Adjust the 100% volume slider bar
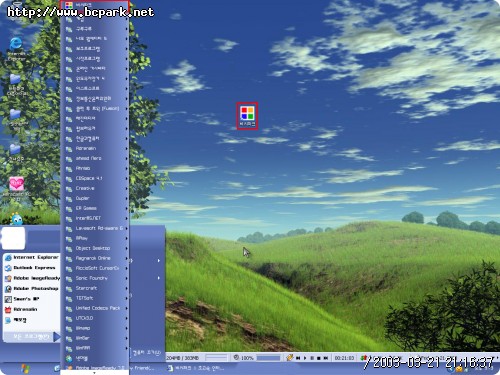 tap(268, 358)
